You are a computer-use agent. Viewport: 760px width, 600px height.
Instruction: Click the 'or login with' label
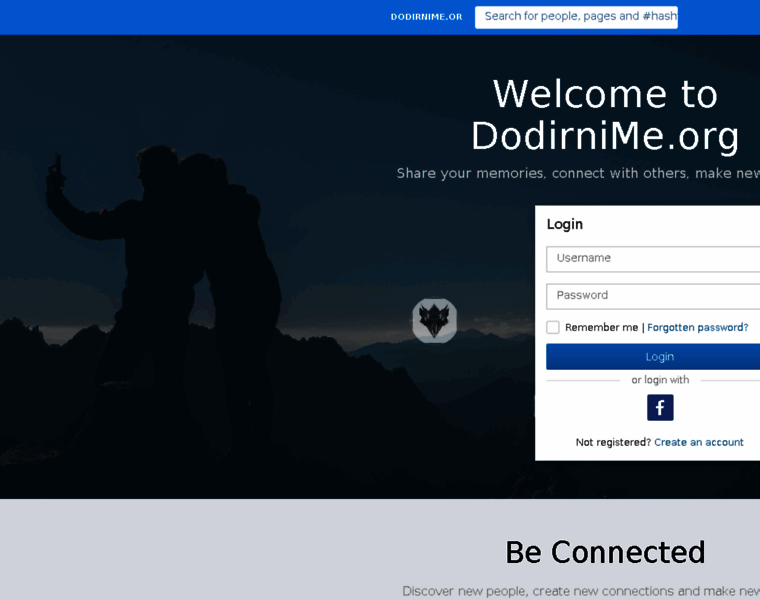click(x=660, y=380)
